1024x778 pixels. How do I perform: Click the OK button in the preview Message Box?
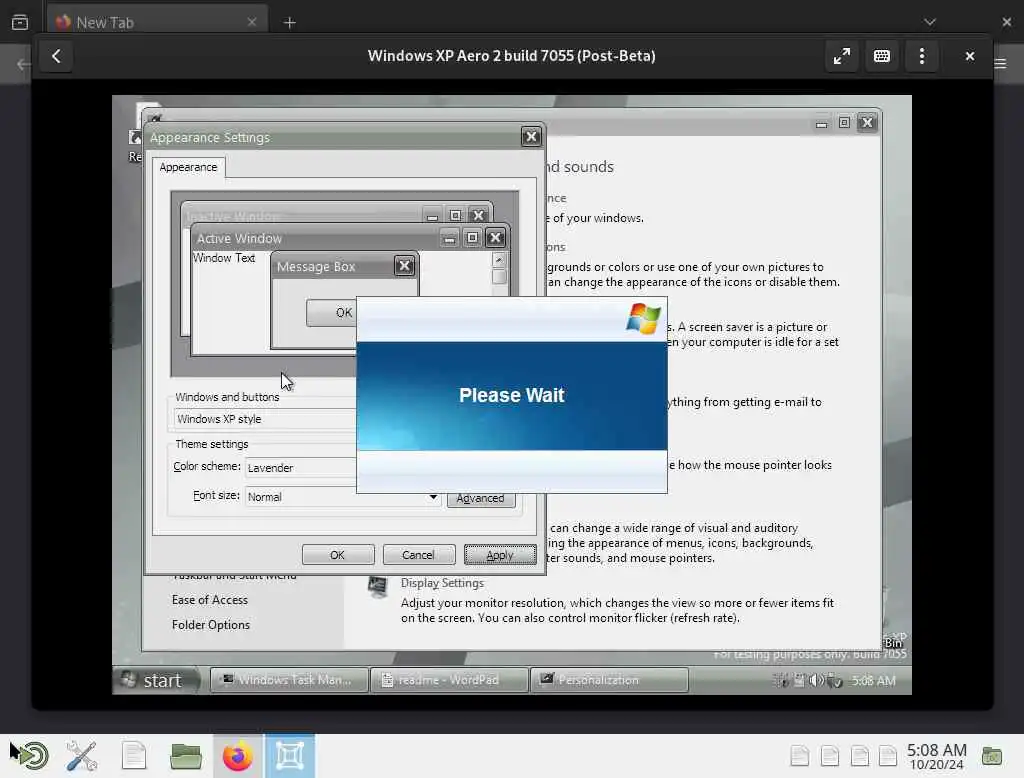point(333,313)
